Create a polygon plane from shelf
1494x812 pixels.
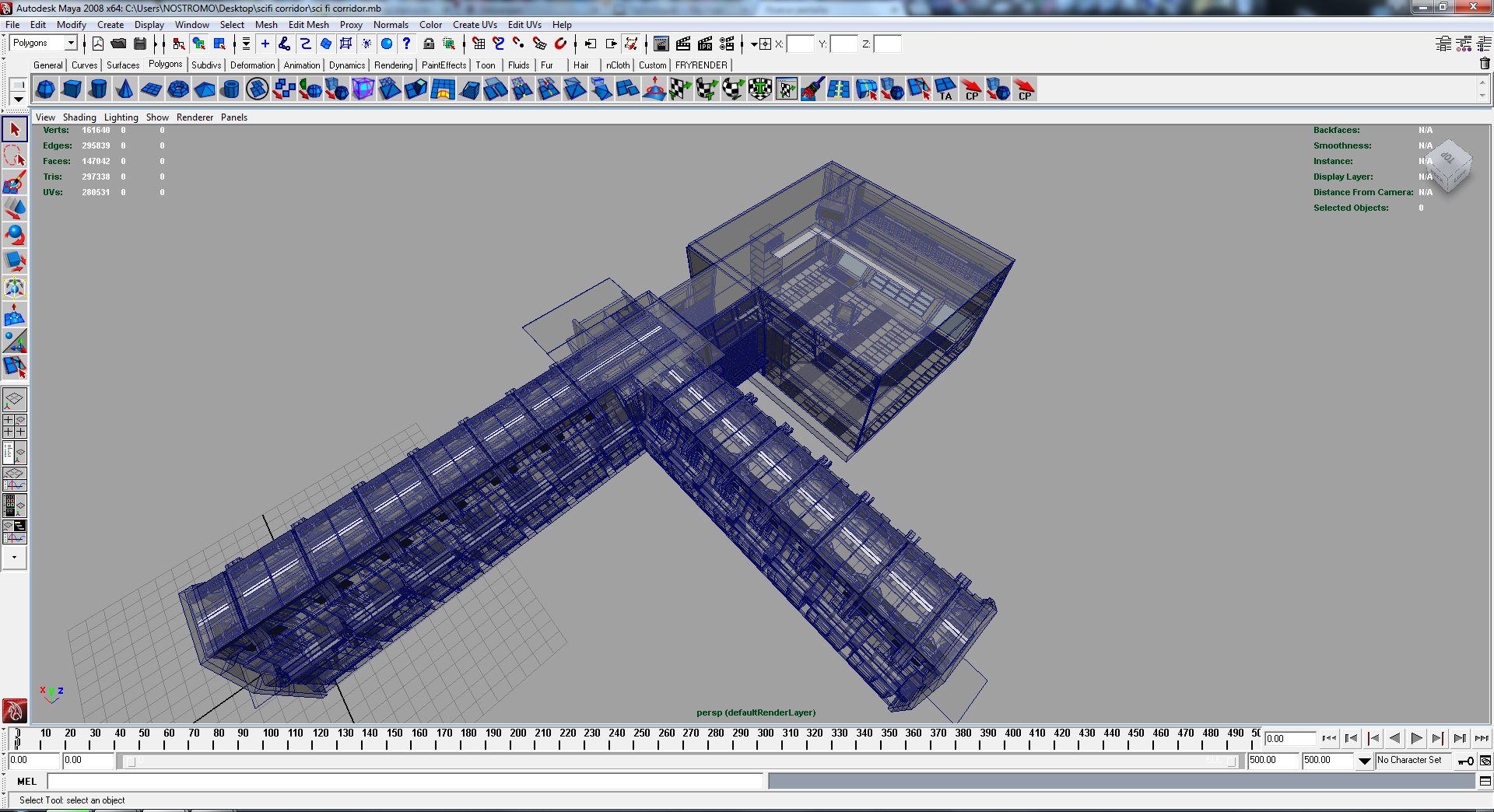[152, 89]
